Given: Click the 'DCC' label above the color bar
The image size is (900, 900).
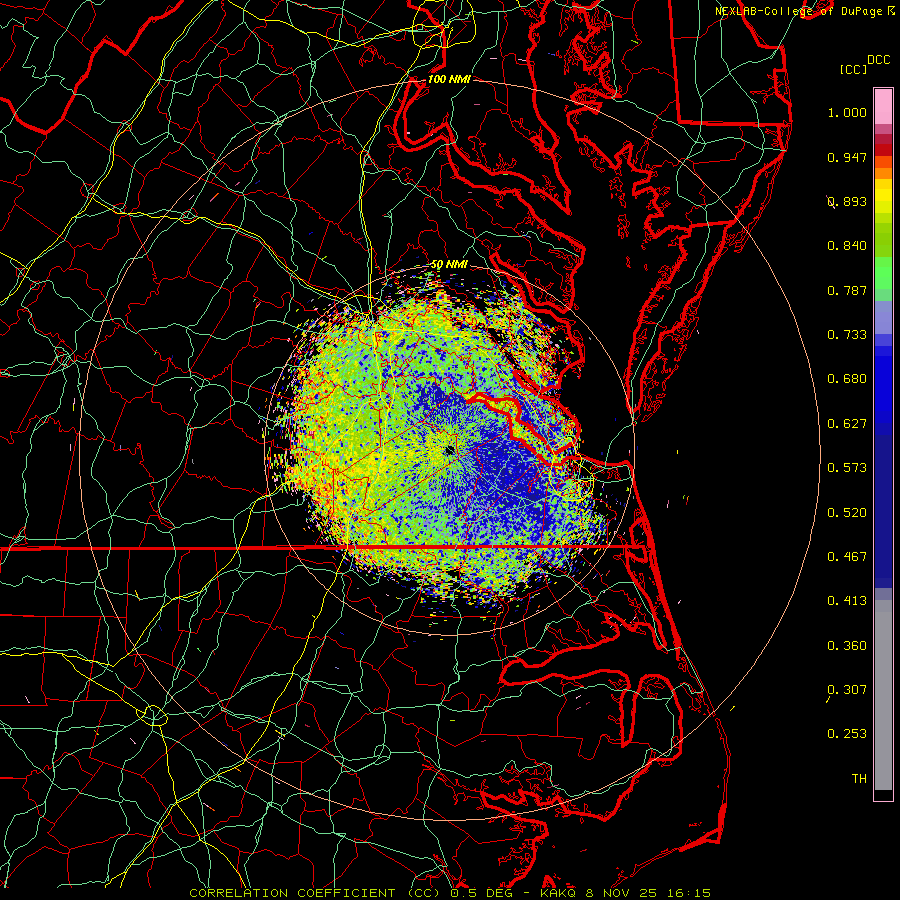Looking at the screenshot, I should 878,60.
